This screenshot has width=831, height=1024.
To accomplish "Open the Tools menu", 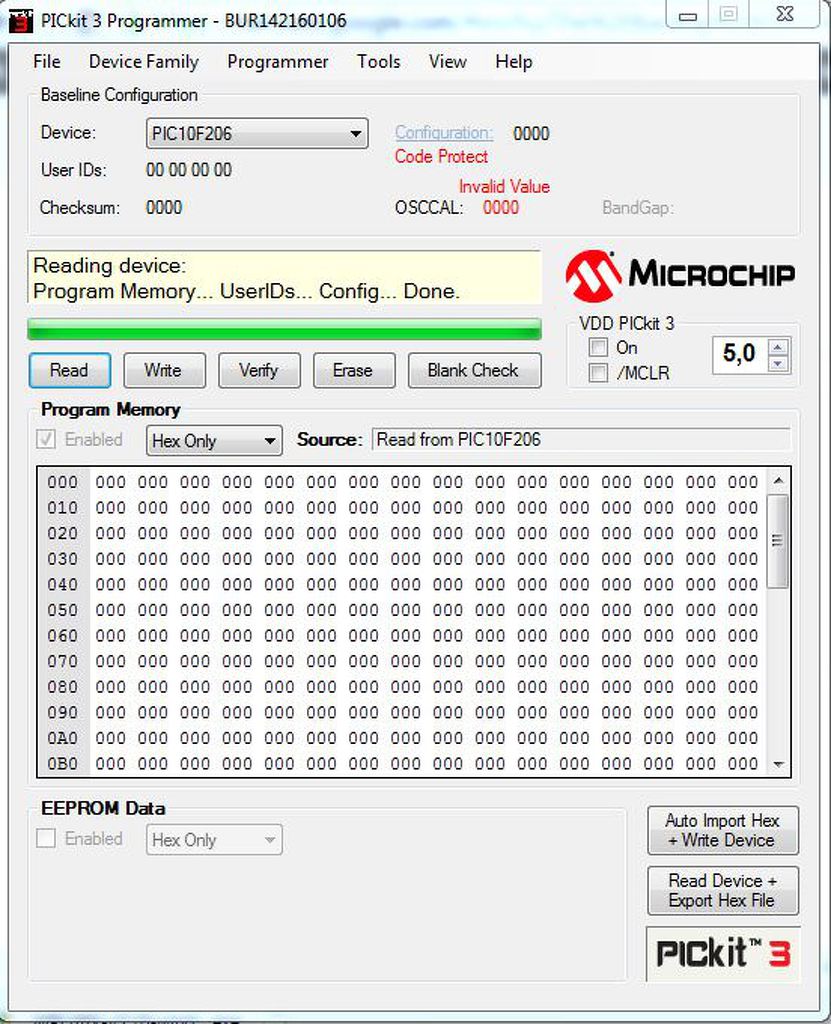I will 378,61.
